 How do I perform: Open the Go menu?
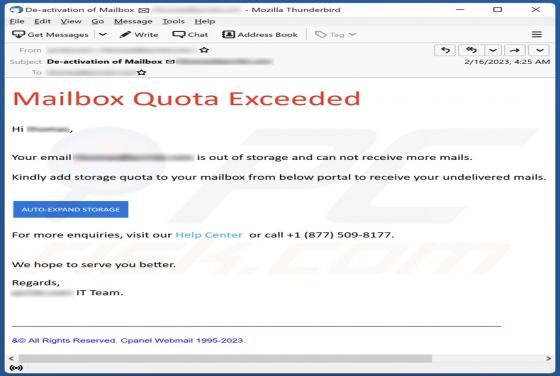point(98,21)
